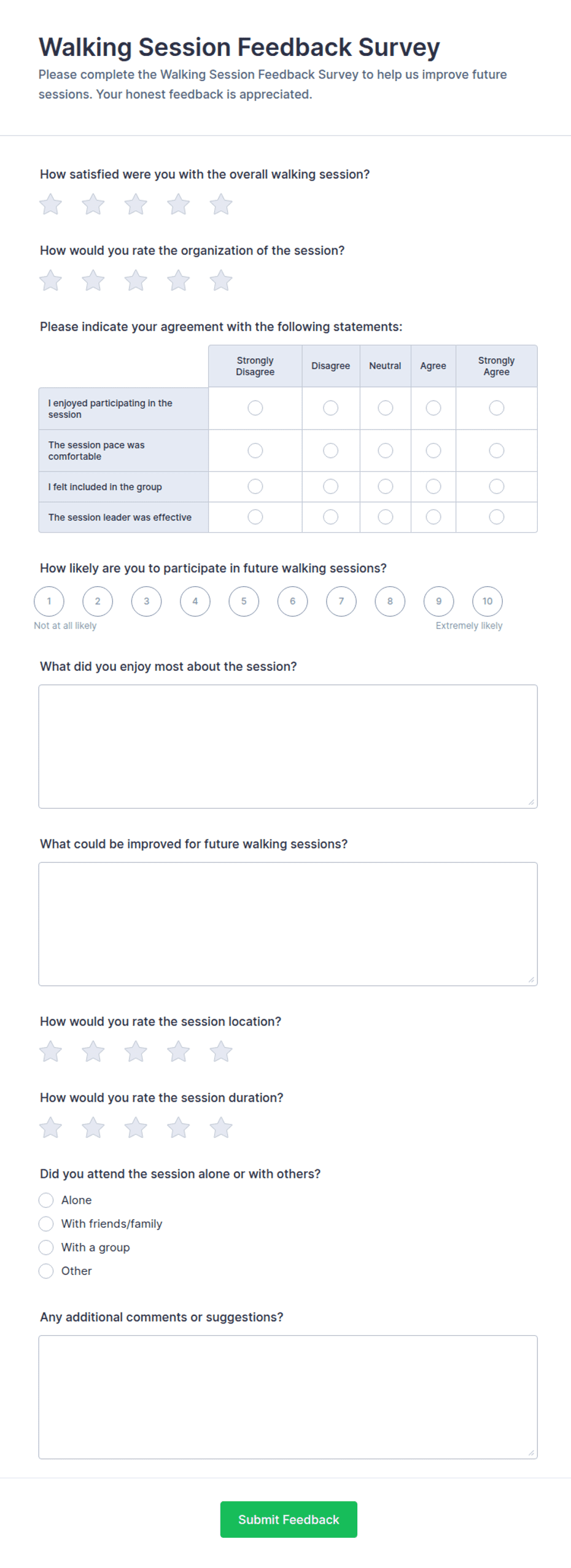Choose likelihood score 10 for future sessions
The height and width of the screenshot is (1568, 571).
(487, 601)
